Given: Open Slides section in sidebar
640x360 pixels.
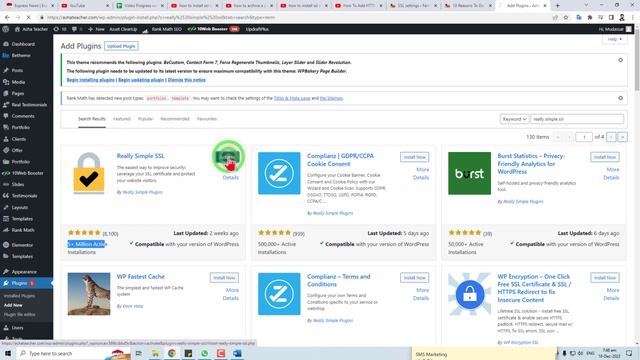Looking at the screenshot, I should (18, 184).
